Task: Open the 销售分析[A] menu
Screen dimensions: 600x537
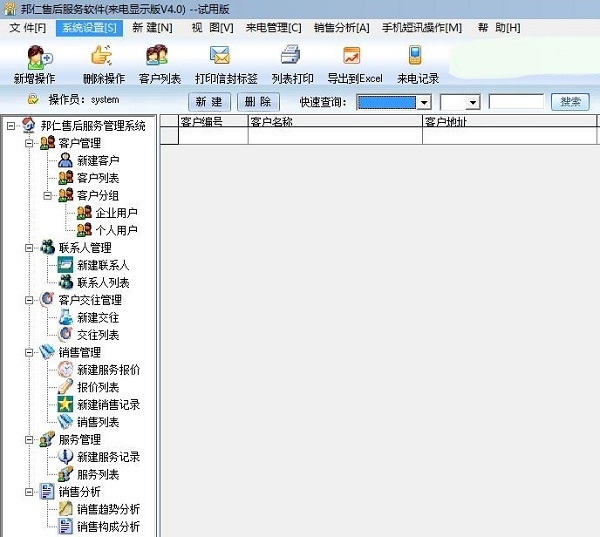Action: [x=341, y=28]
